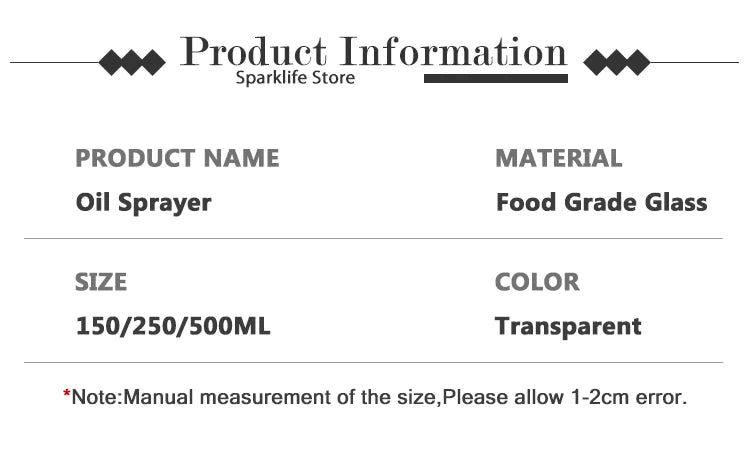Viewport: 750px width, 449px height.
Task: Click the Transparent color value
Action: pyautogui.click(x=568, y=326)
